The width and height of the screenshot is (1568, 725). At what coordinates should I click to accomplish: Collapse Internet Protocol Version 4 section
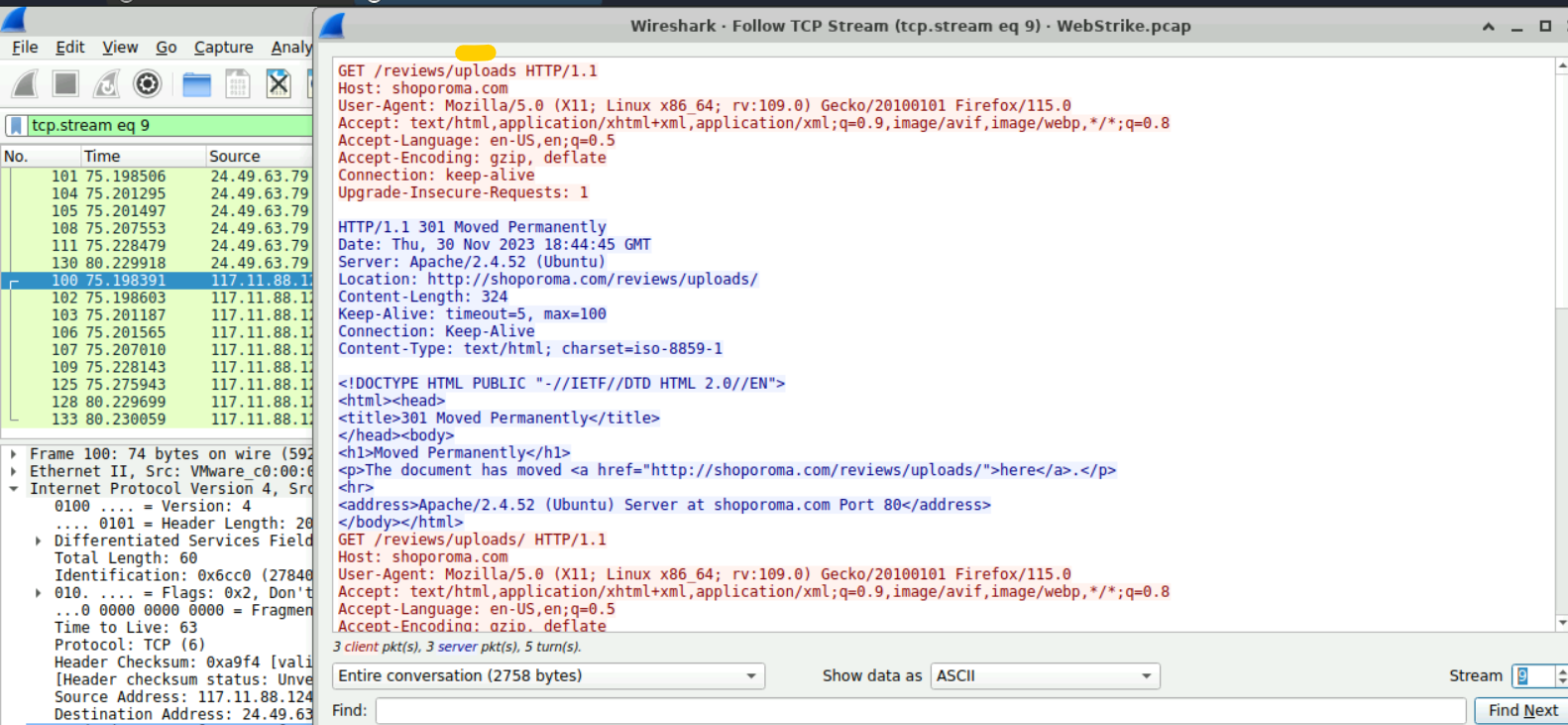point(13,489)
